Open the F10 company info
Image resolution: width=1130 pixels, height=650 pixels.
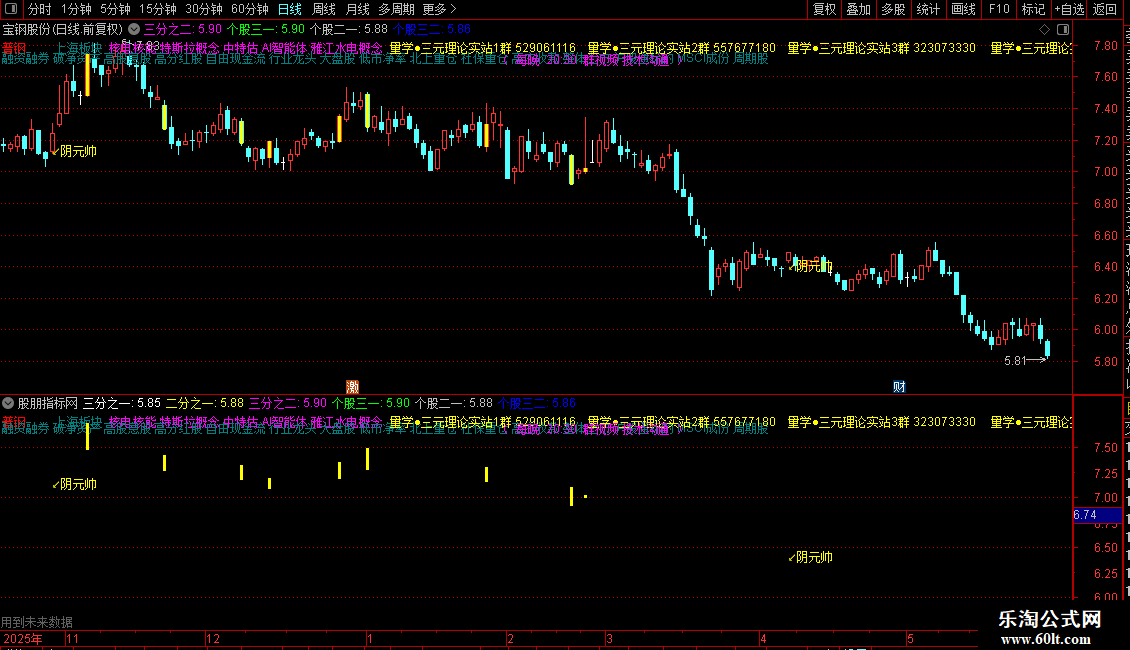tap(999, 9)
